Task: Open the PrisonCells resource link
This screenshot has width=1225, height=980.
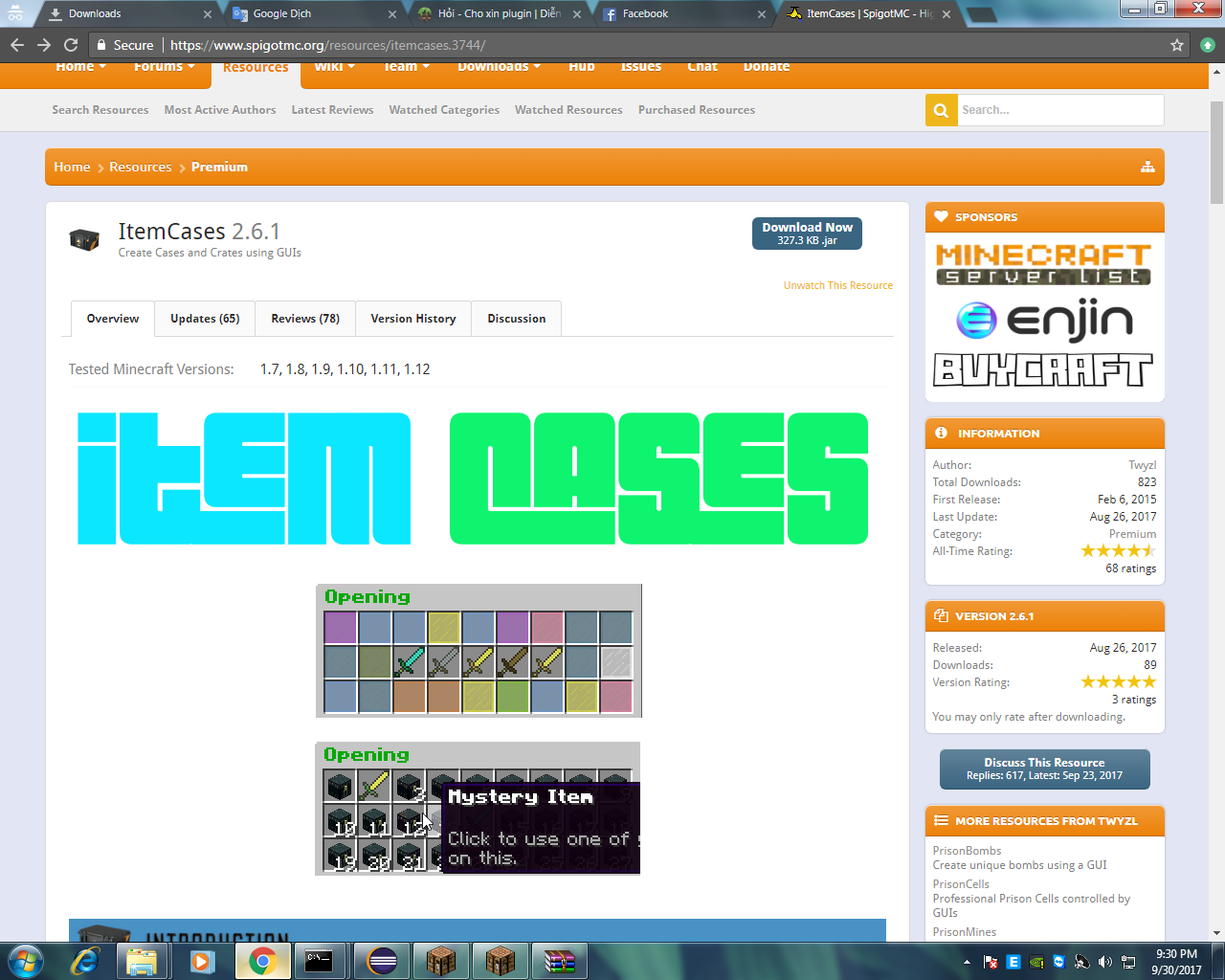Action: pos(961,884)
